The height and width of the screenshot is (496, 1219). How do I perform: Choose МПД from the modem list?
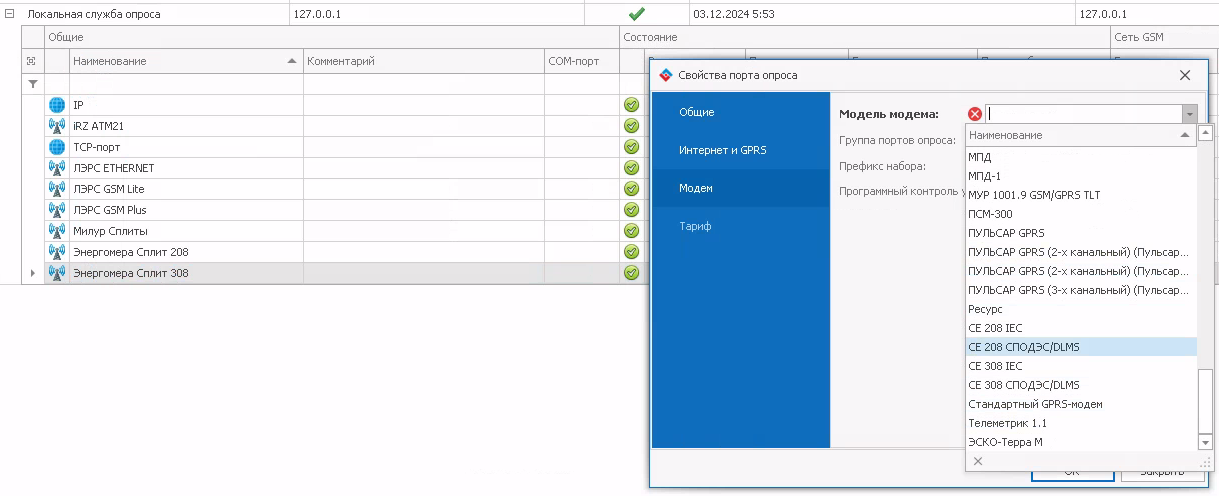pos(1081,157)
